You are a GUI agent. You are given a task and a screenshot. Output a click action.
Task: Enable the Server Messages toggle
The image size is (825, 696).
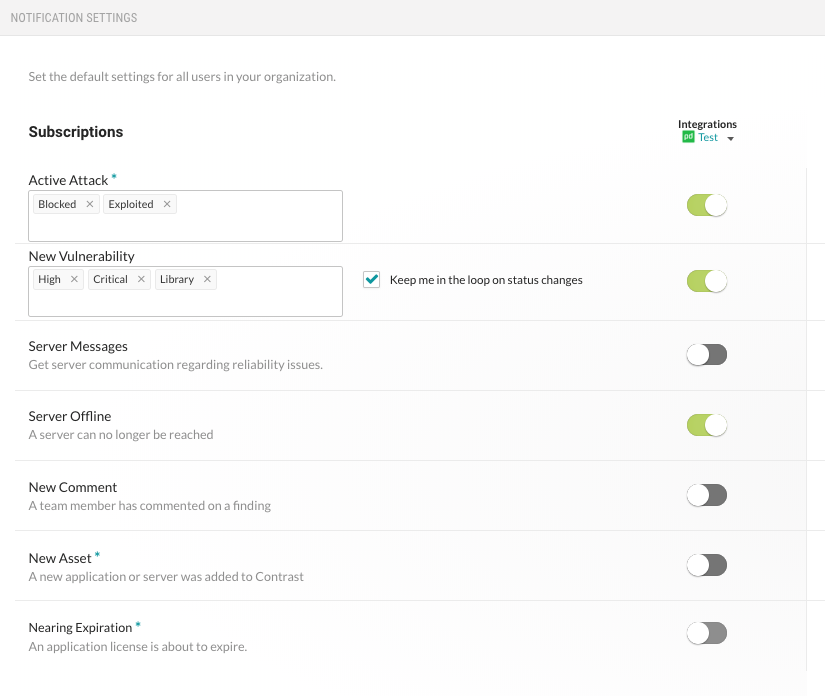[x=706, y=355]
